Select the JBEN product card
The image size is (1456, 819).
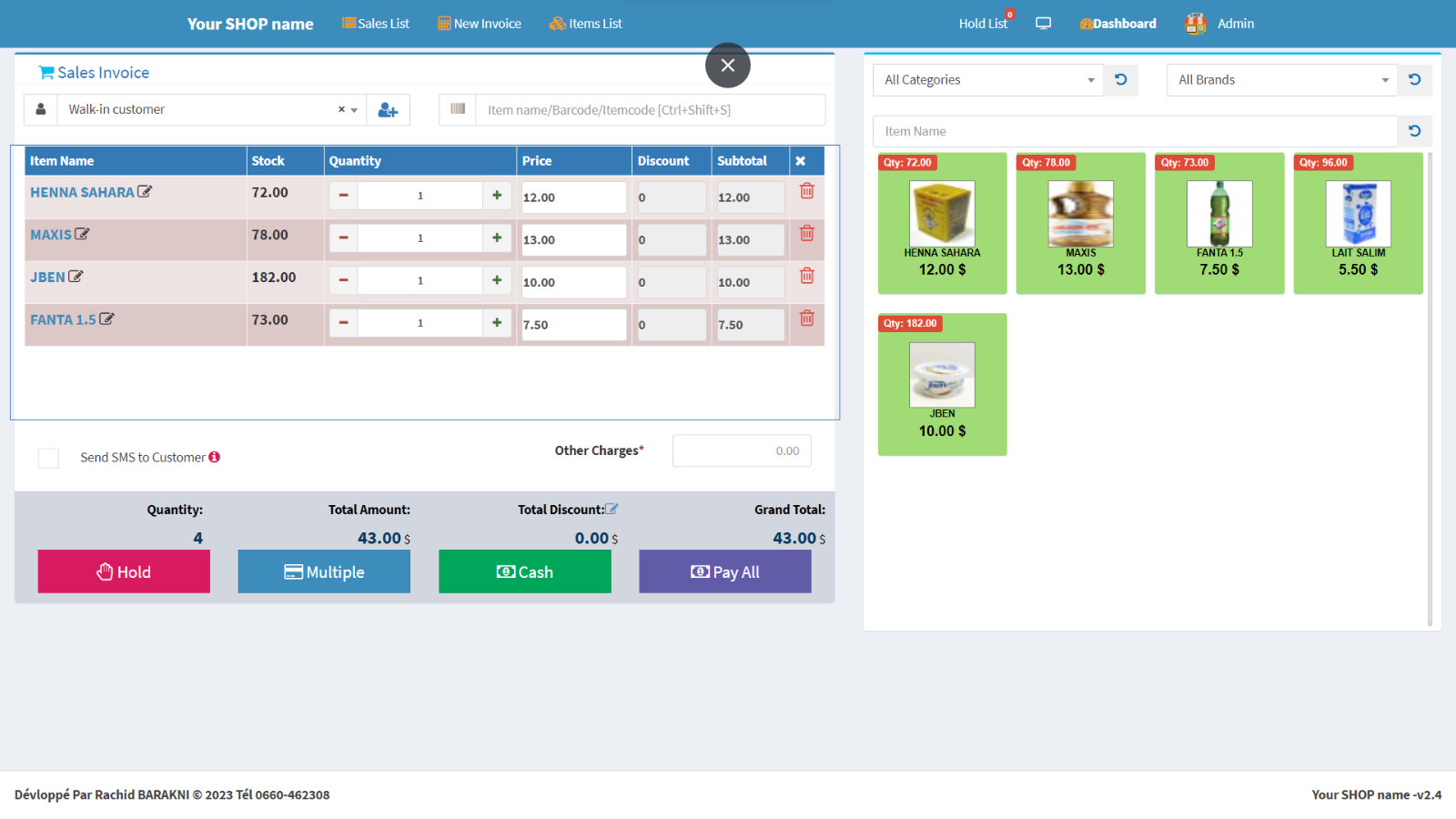tap(943, 385)
